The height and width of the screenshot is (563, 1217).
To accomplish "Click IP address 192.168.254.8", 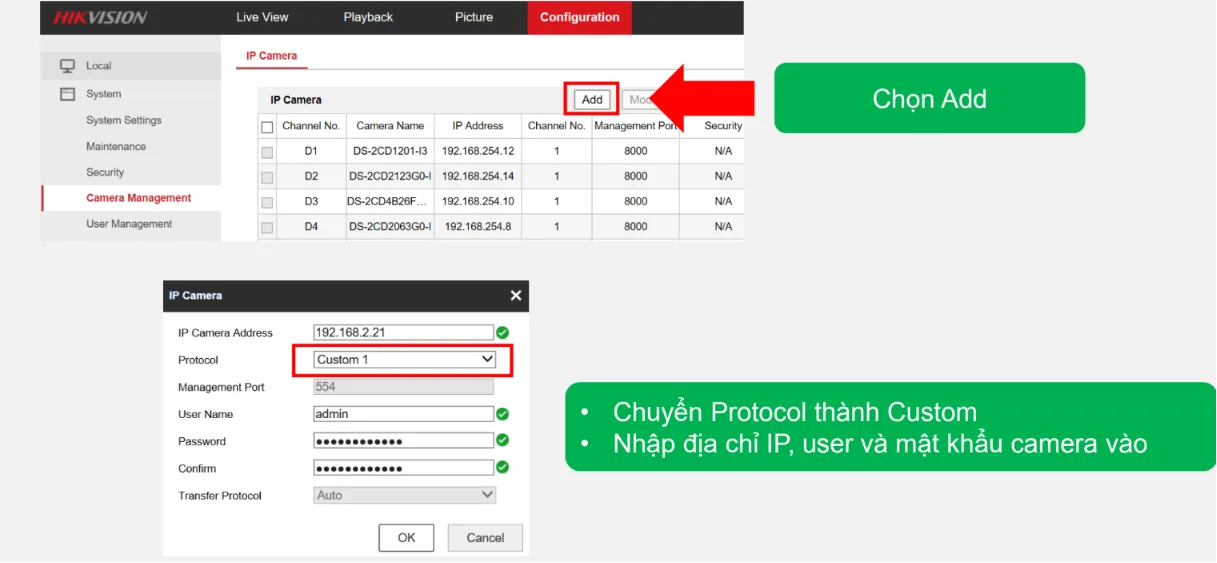I will pyautogui.click(x=478, y=227).
